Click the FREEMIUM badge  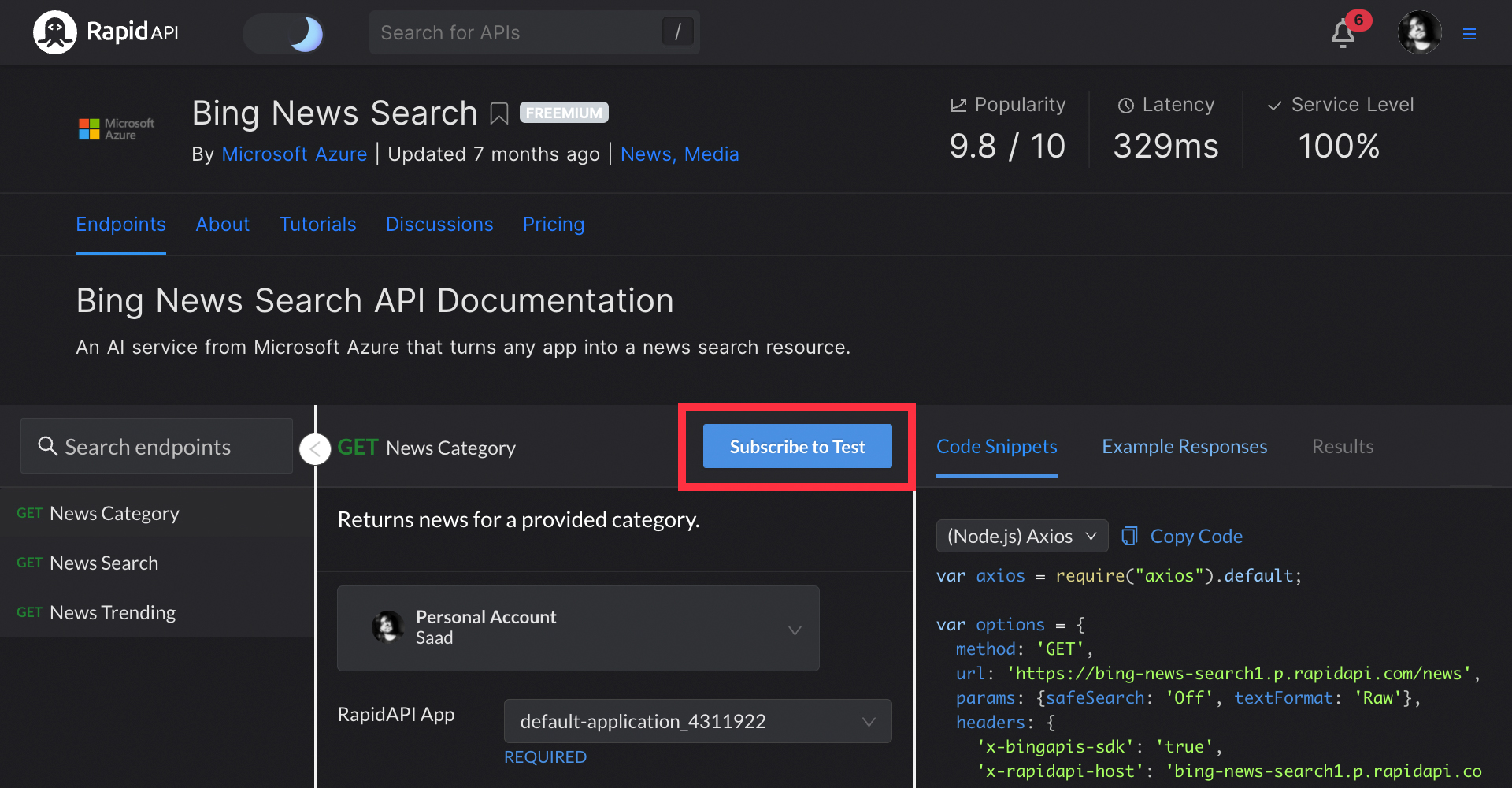click(x=564, y=113)
